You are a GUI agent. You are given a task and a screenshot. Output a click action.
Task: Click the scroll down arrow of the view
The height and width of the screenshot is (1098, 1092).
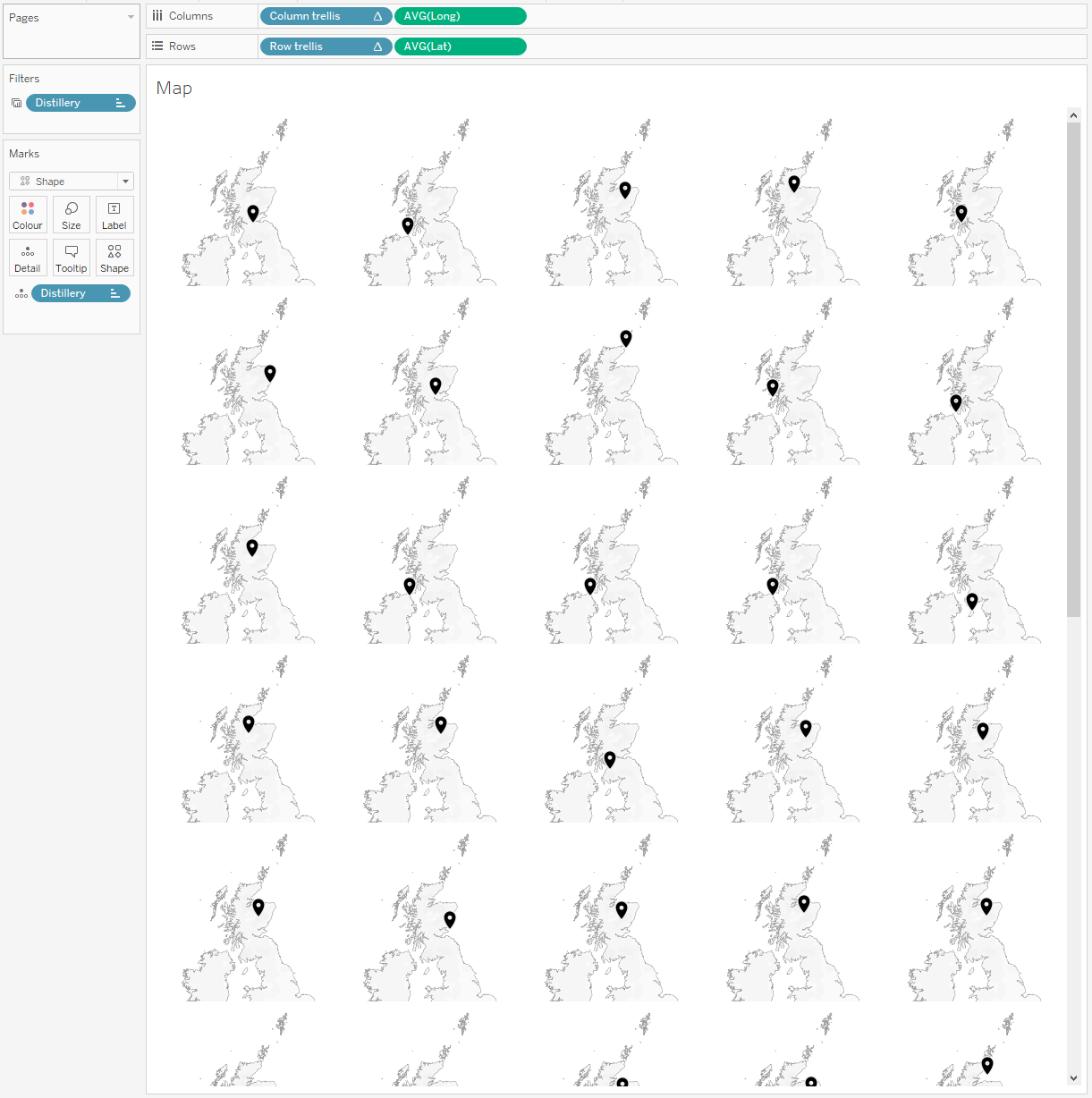[x=1073, y=1078]
